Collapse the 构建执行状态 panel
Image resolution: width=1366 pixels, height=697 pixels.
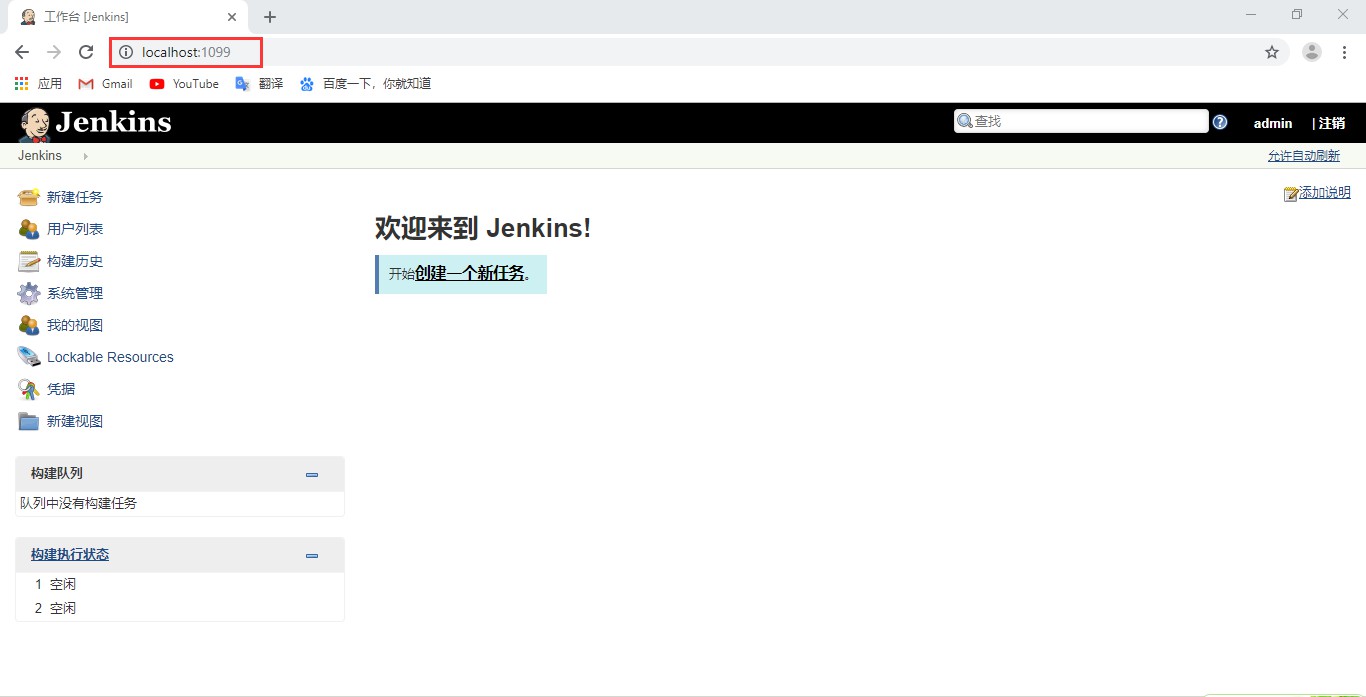(312, 556)
